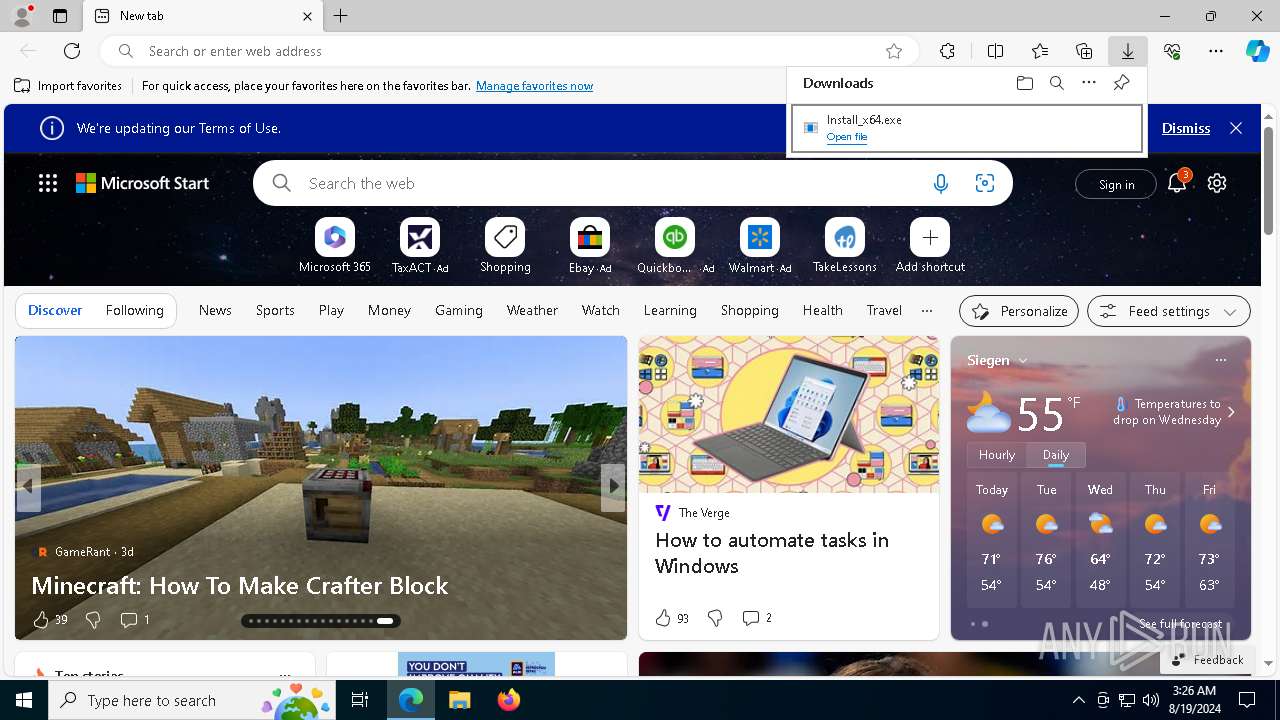This screenshot has width=1280, height=720.
Task: Open the Quickbooks ad shortcut
Action: 675,246
